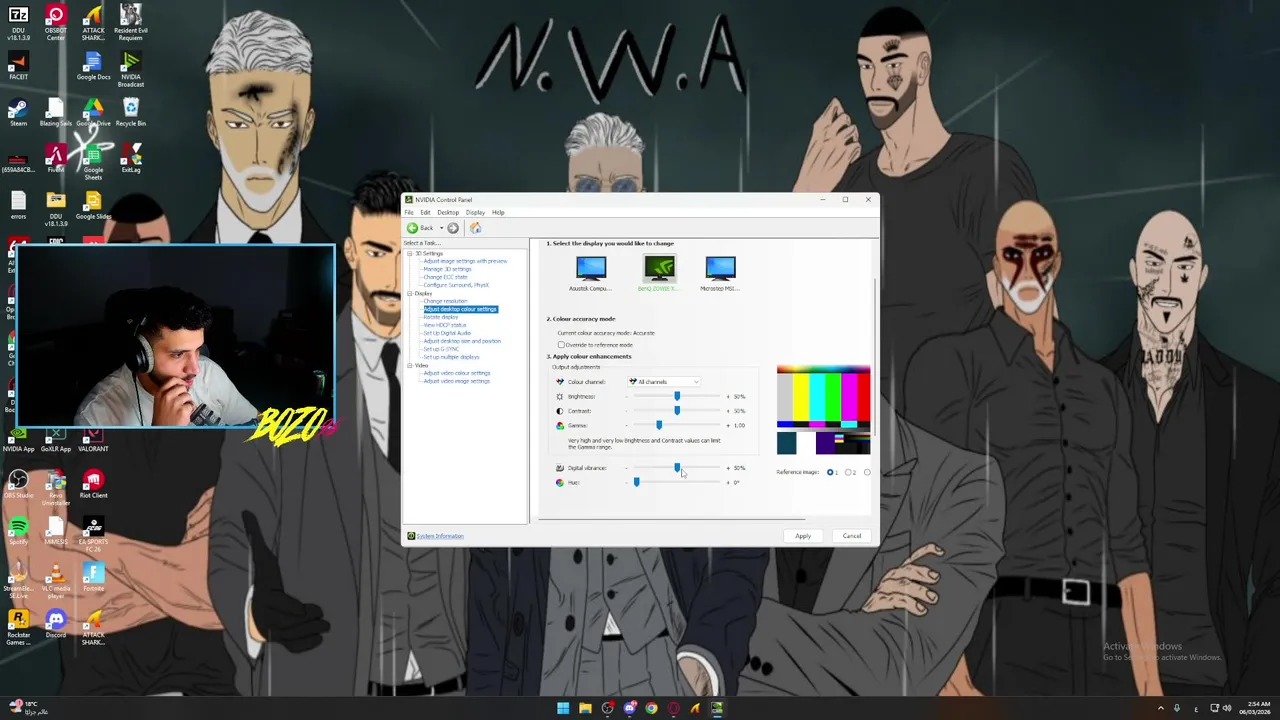Collapse the Video tree node

[409, 365]
